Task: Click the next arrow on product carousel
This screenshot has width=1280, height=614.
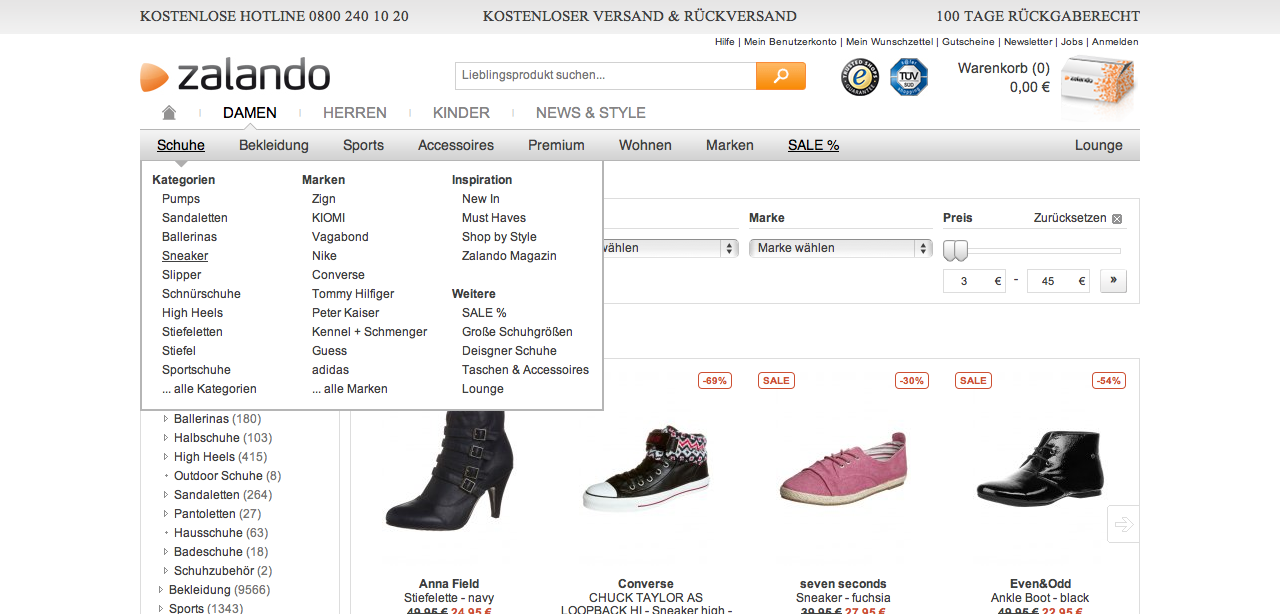Action: pyautogui.click(x=1123, y=524)
